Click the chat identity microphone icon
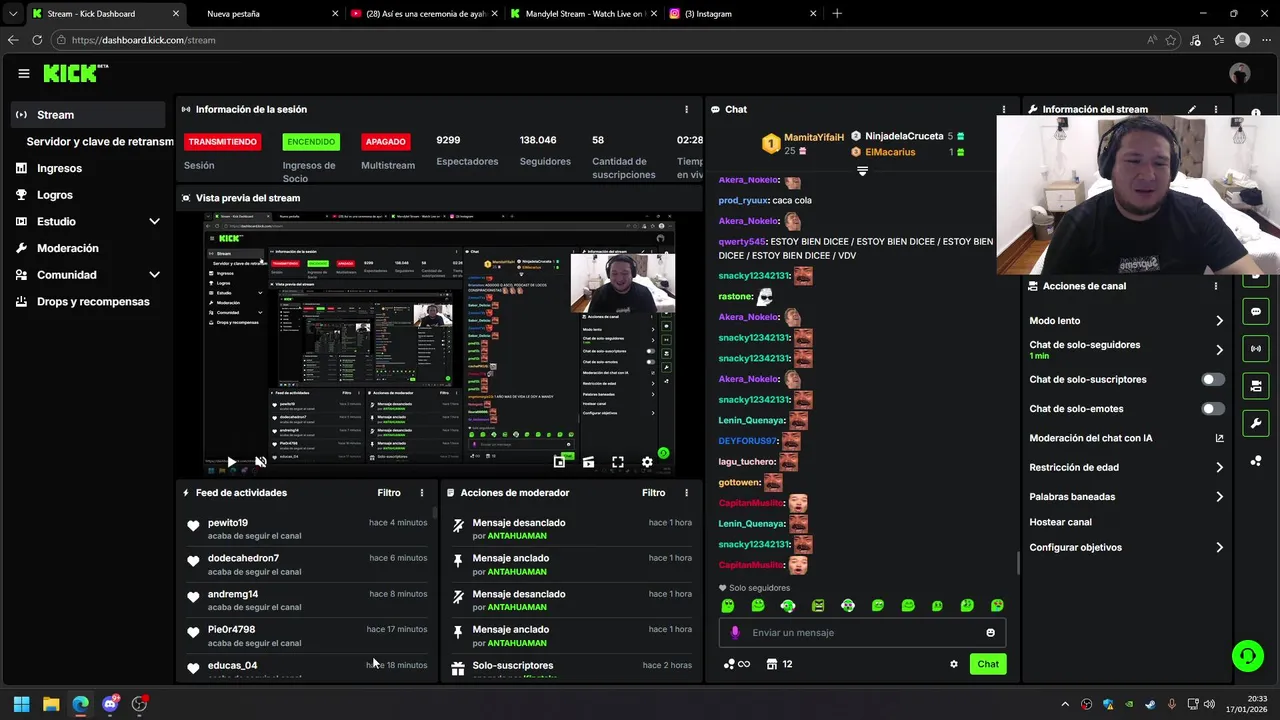 tap(735, 633)
